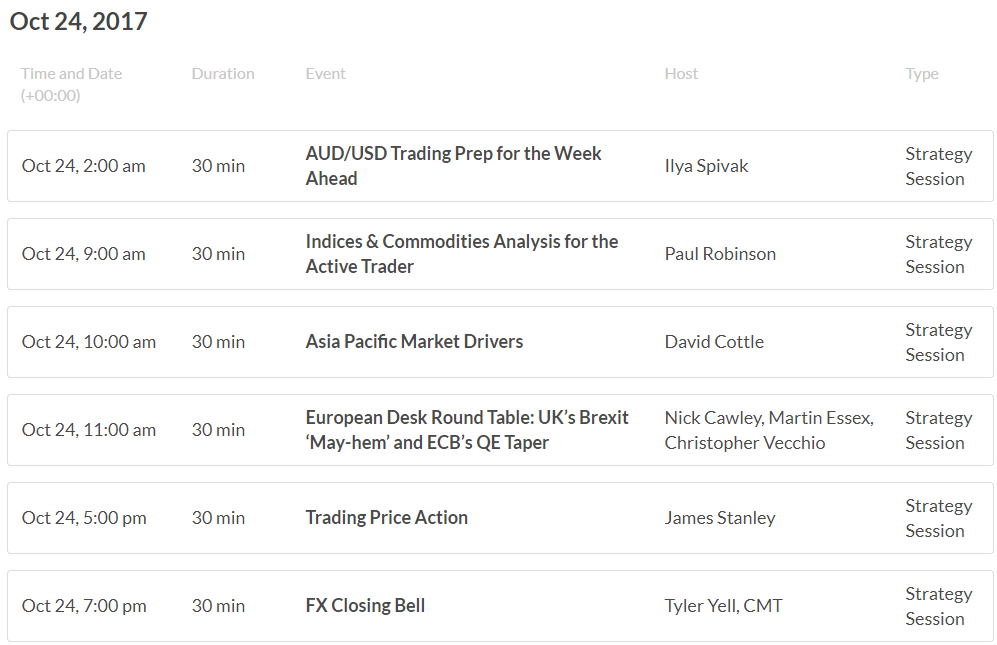Click host name David Cottle

pyautogui.click(x=714, y=342)
